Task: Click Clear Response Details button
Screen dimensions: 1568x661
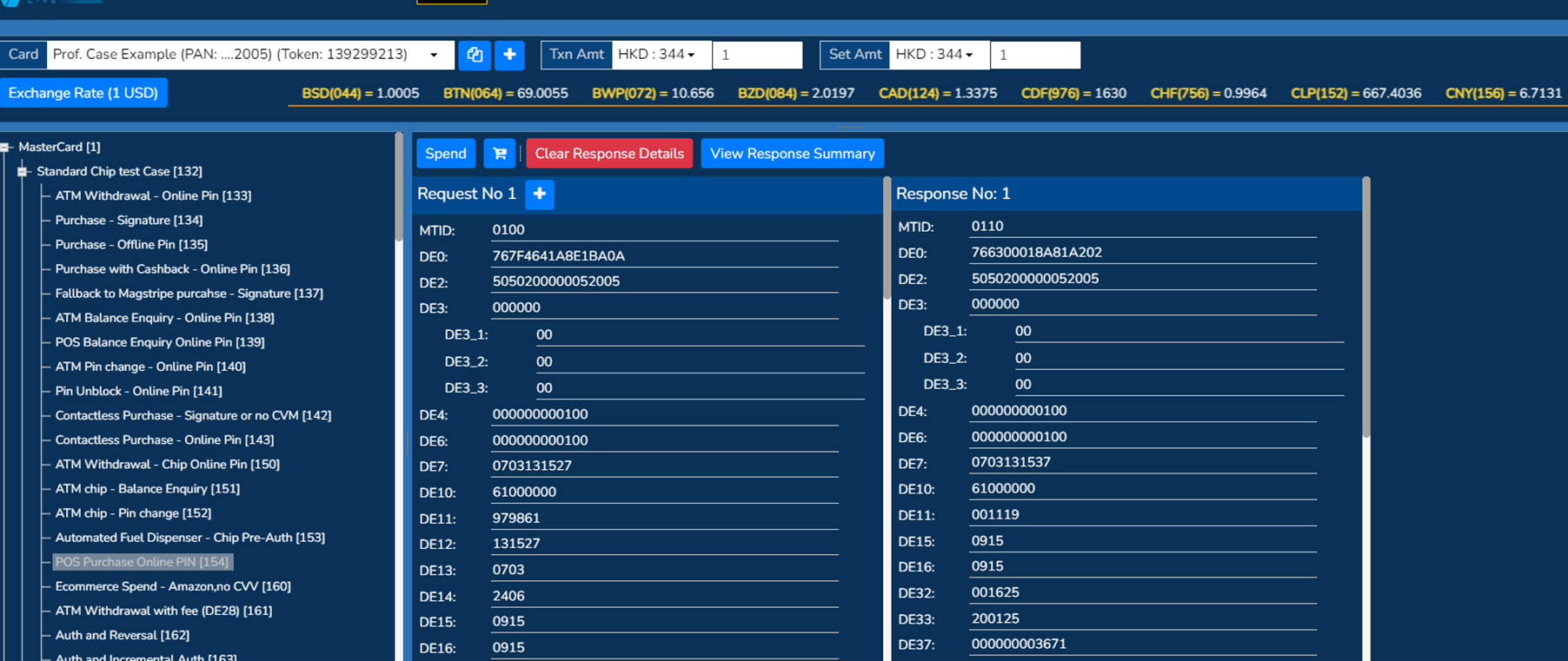Action: pos(609,154)
